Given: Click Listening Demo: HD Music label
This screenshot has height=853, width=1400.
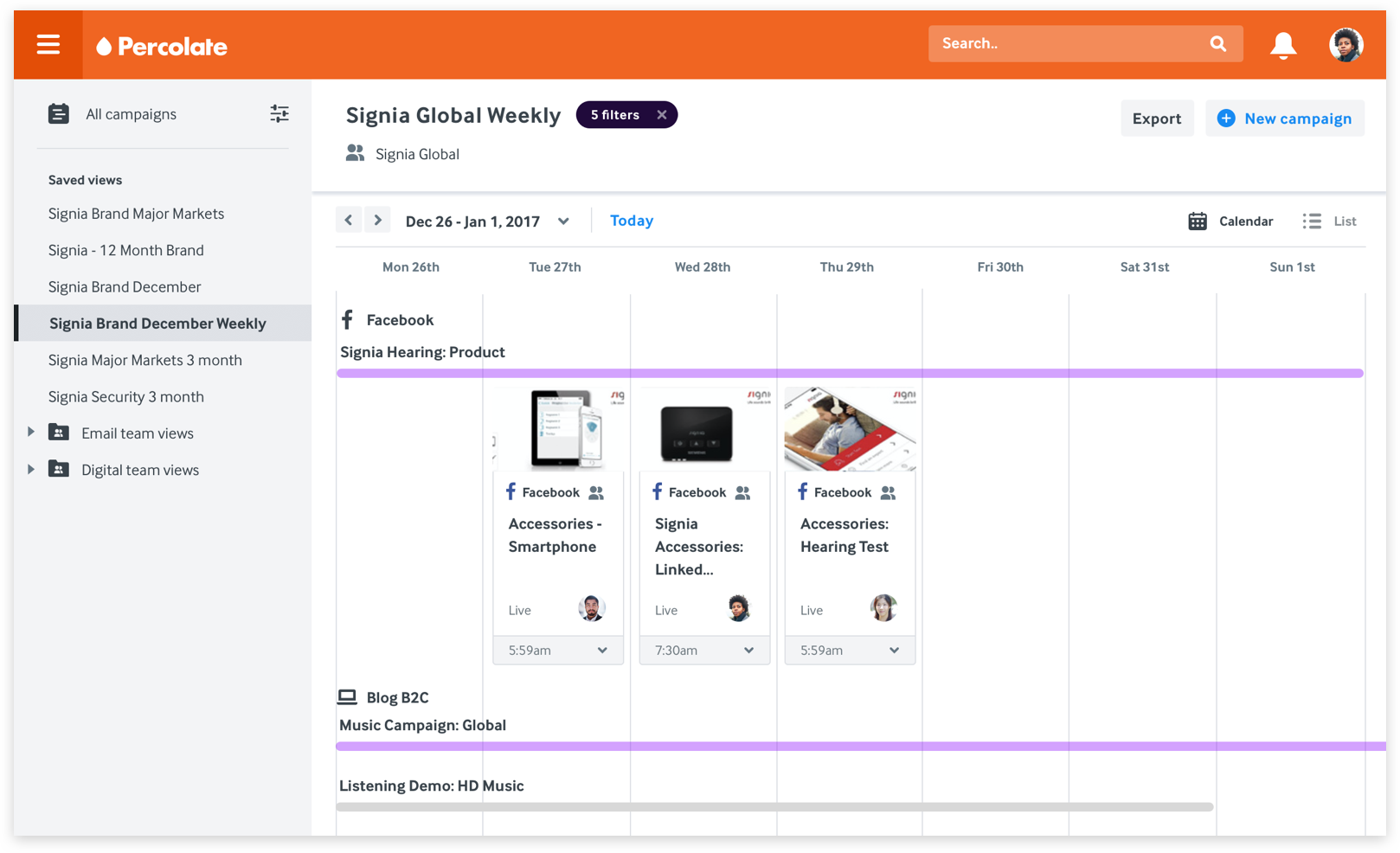Looking at the screenshot, I should coord(431,786).
